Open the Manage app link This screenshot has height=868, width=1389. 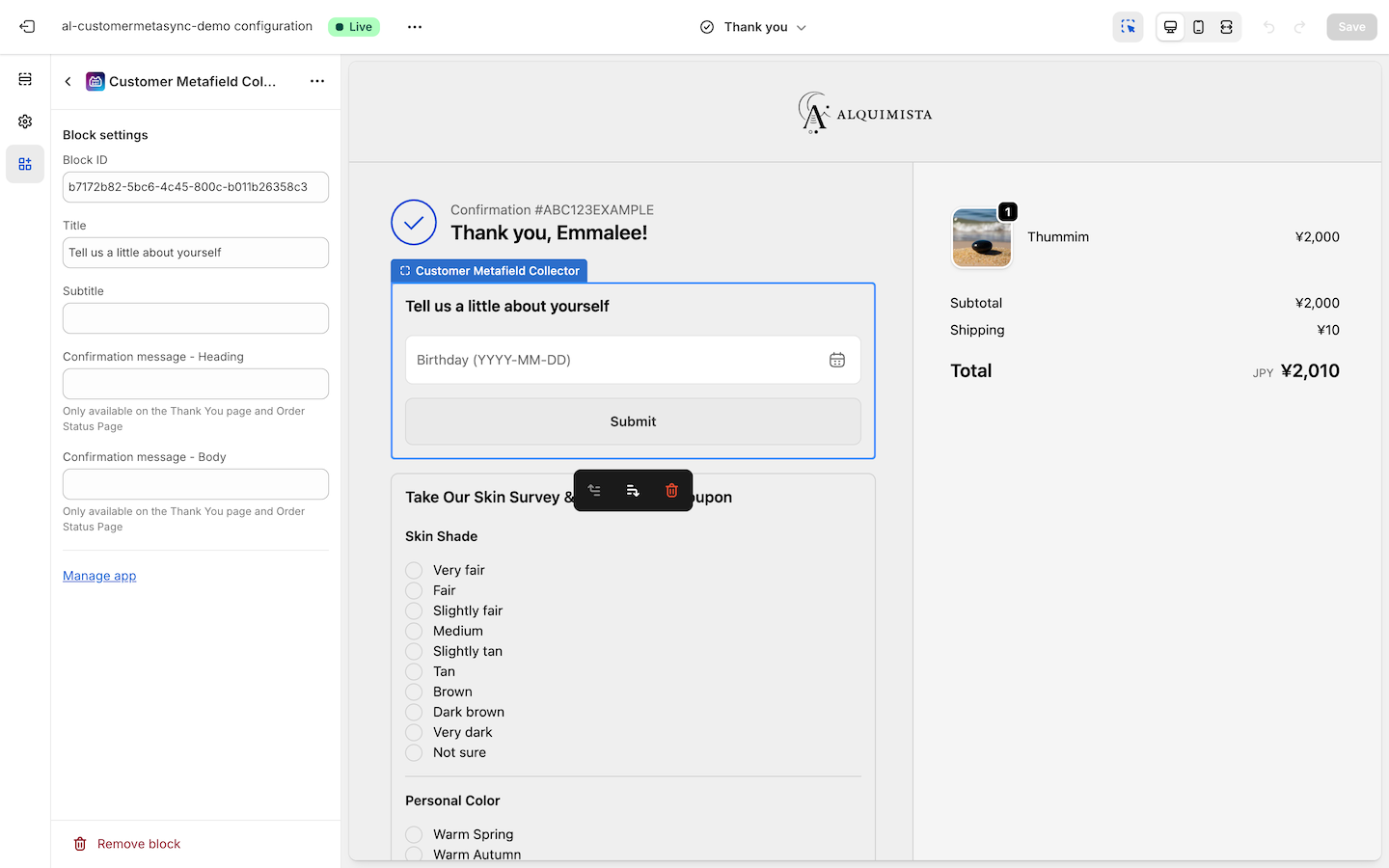tap(99, 576)
